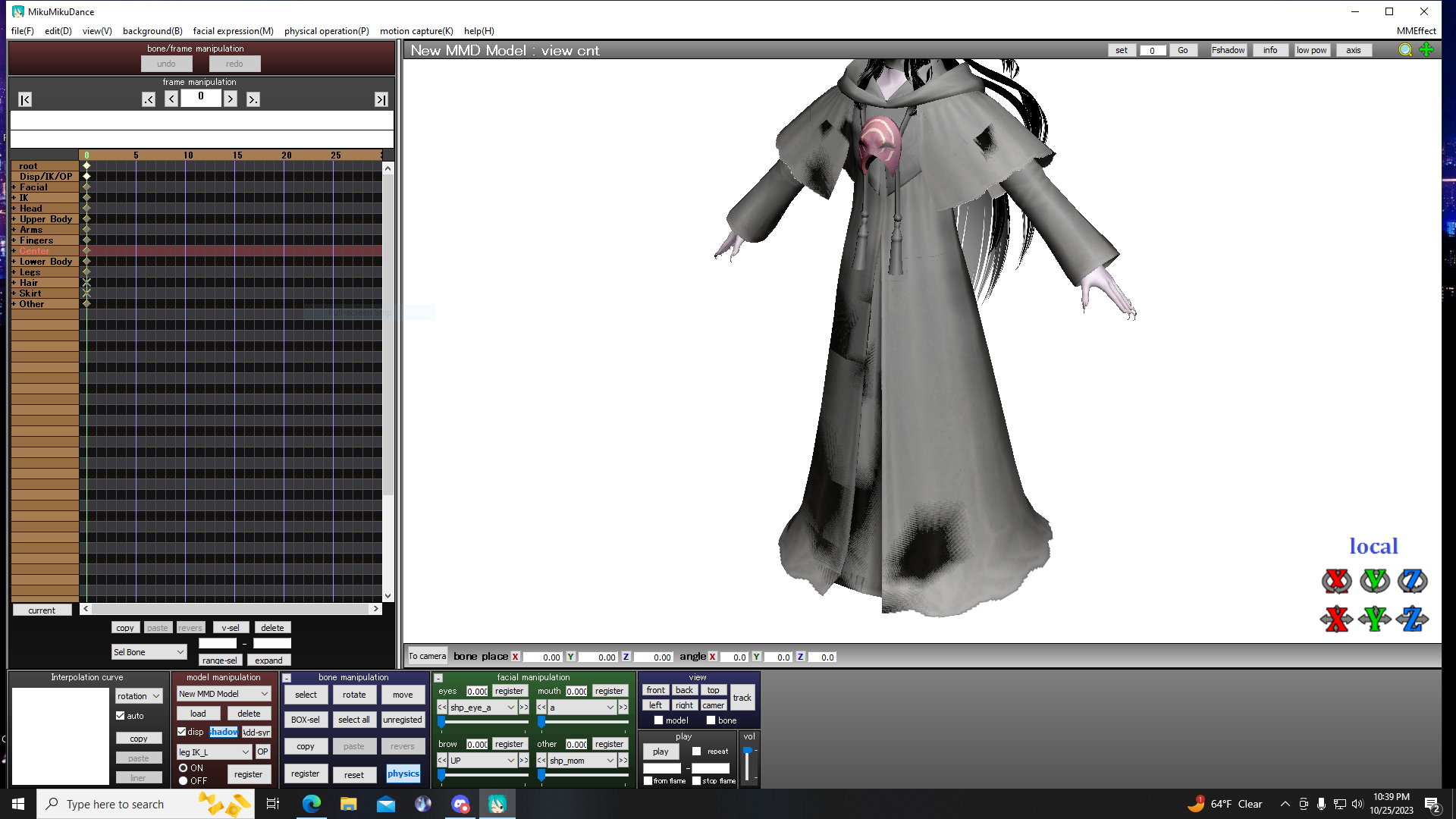
Task: Jump to the last frame with the end icon
Action: point(381,99)
